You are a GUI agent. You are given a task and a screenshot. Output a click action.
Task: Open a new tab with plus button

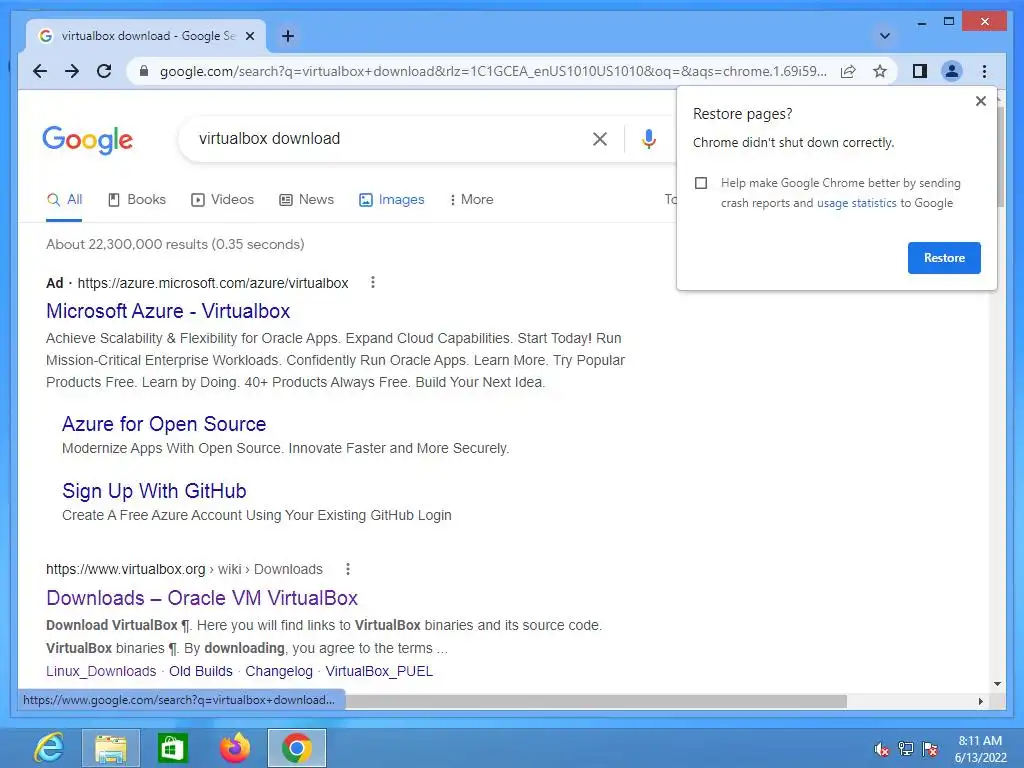coord(288,36)
